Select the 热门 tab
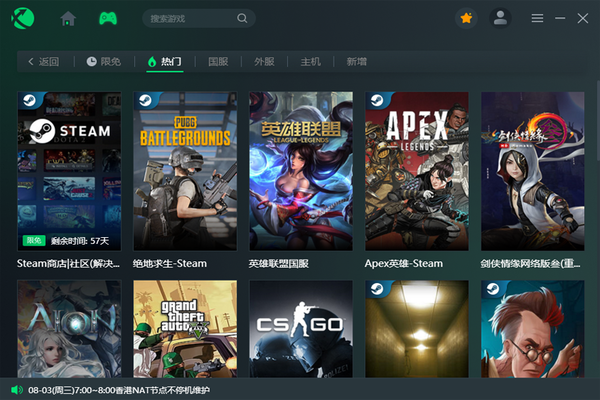 [164, 62]
